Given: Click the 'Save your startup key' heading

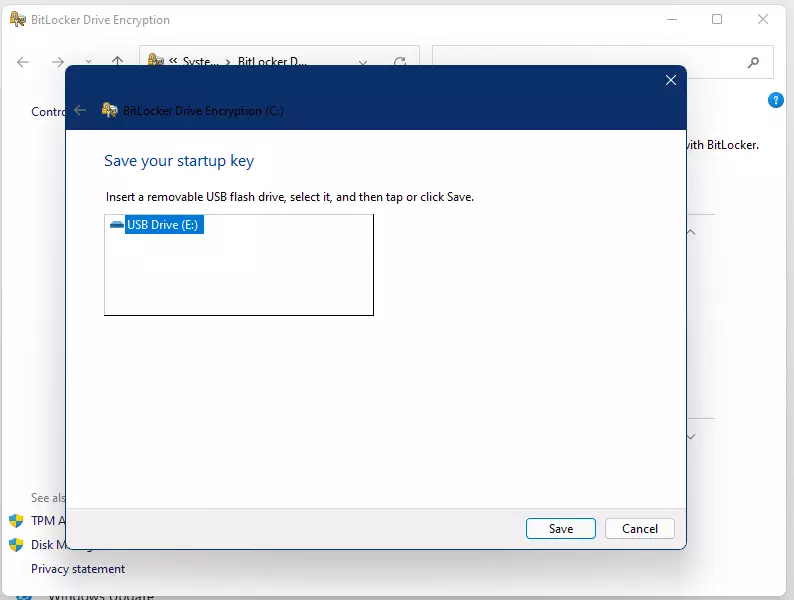Looking at the screenshot, I should point(179,161).
